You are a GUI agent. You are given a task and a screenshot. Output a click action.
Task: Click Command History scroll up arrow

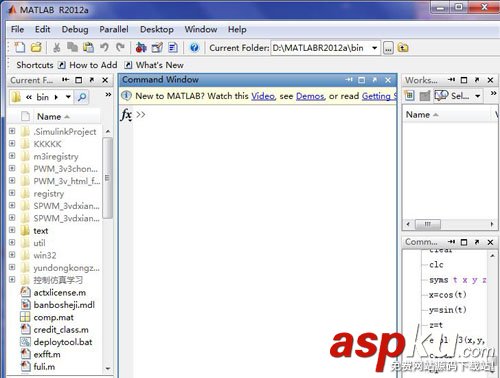point(492,256)
